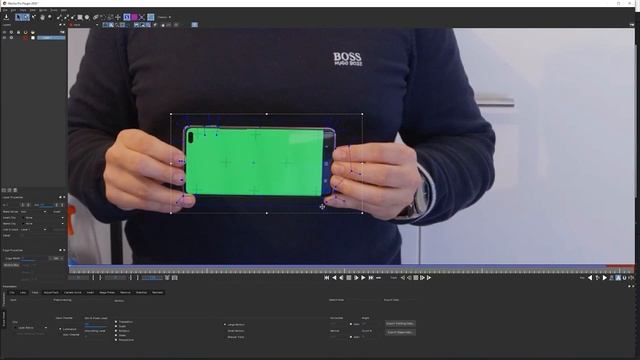Hide Layer 1 using its eye icon

[x=4, y=38]
